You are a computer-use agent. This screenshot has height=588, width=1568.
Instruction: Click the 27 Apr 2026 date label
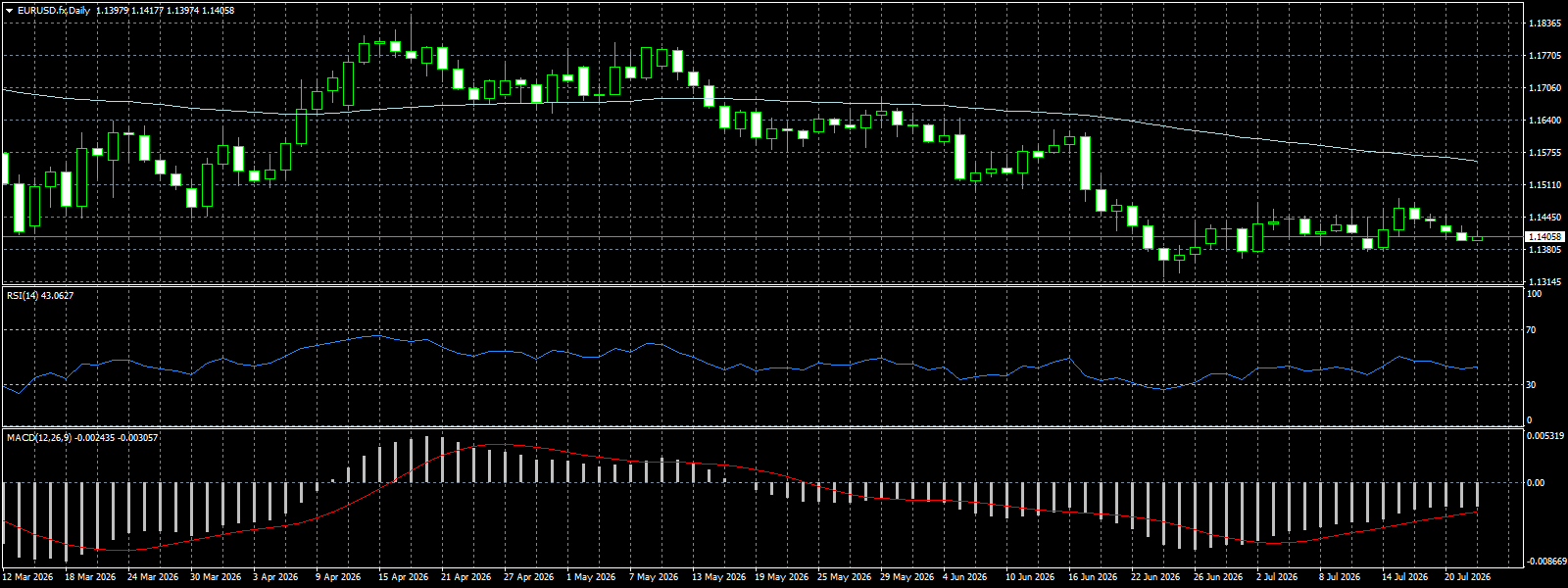529,577
